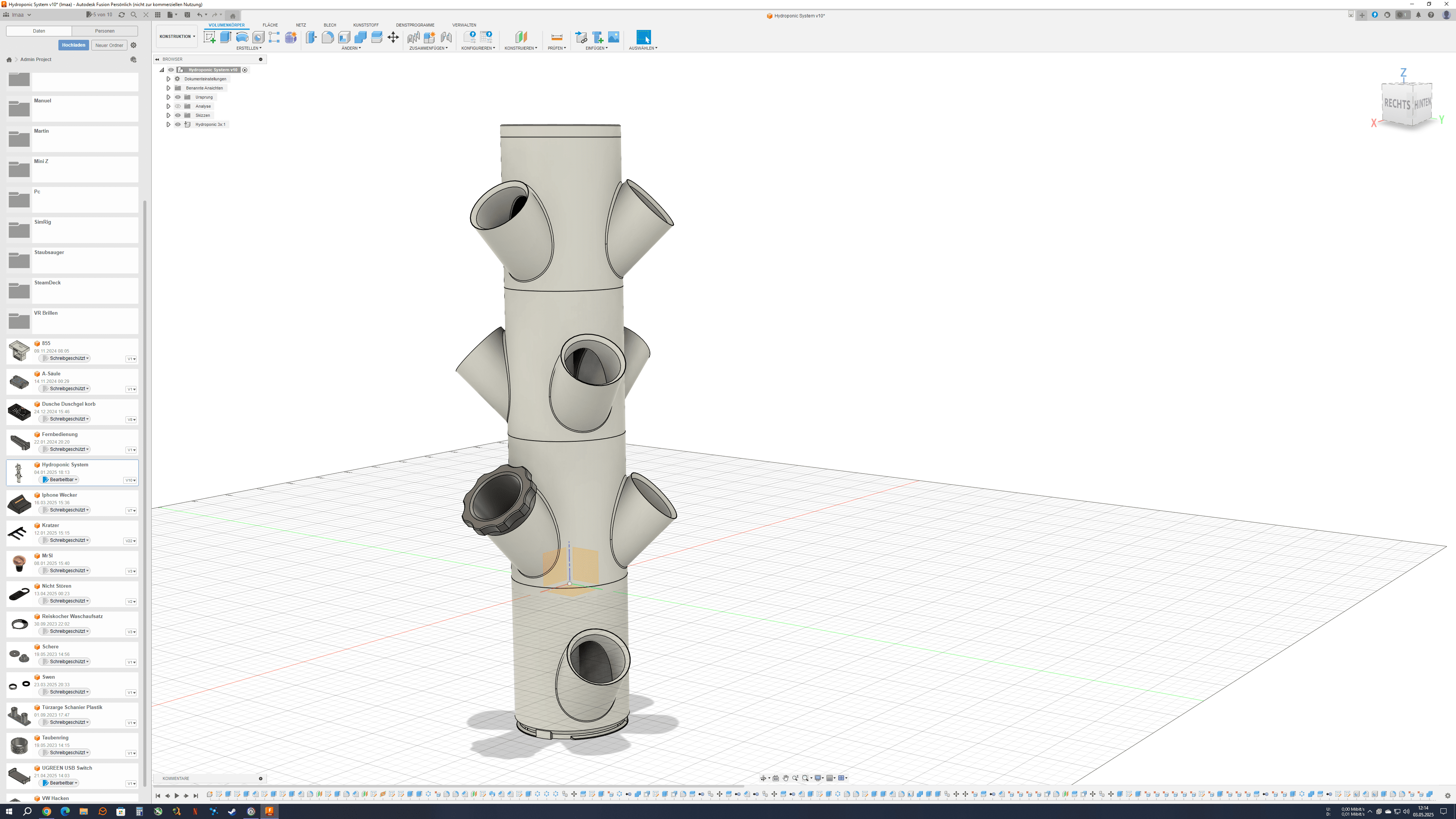Click the RECHTS face of the view cube
Screen dimensions: 1456x819
tap(1396, 104)
